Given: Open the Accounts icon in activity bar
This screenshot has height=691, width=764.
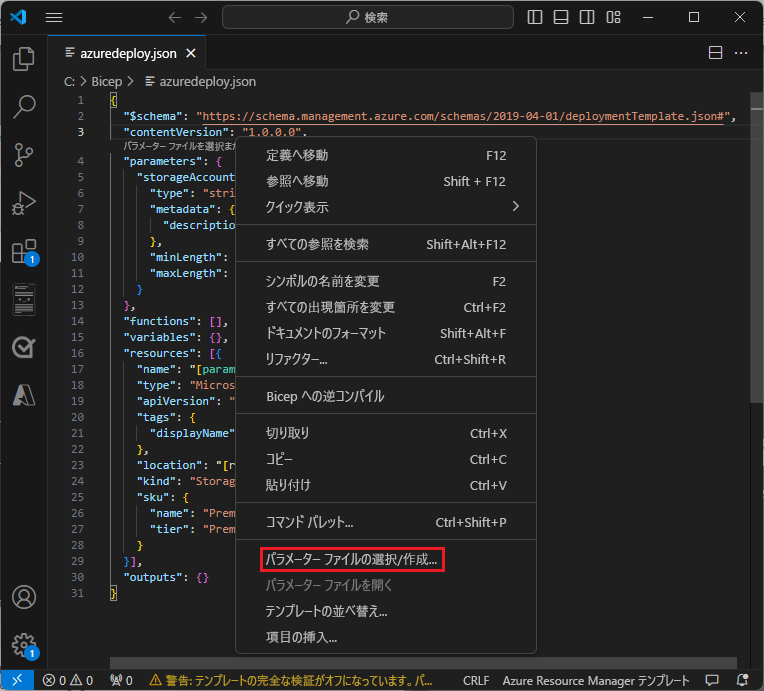Looking at the screenshot, I should tap(23, 597).
